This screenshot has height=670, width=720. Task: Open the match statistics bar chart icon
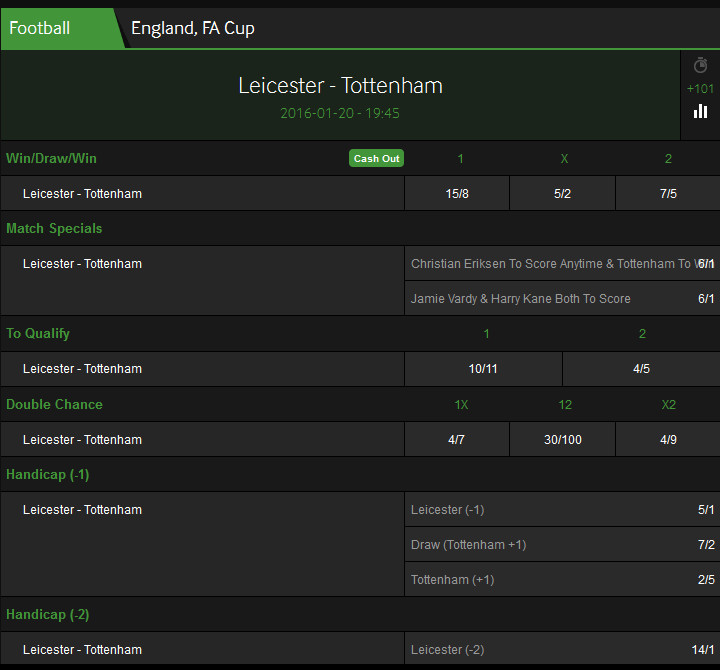pos(700,111)
